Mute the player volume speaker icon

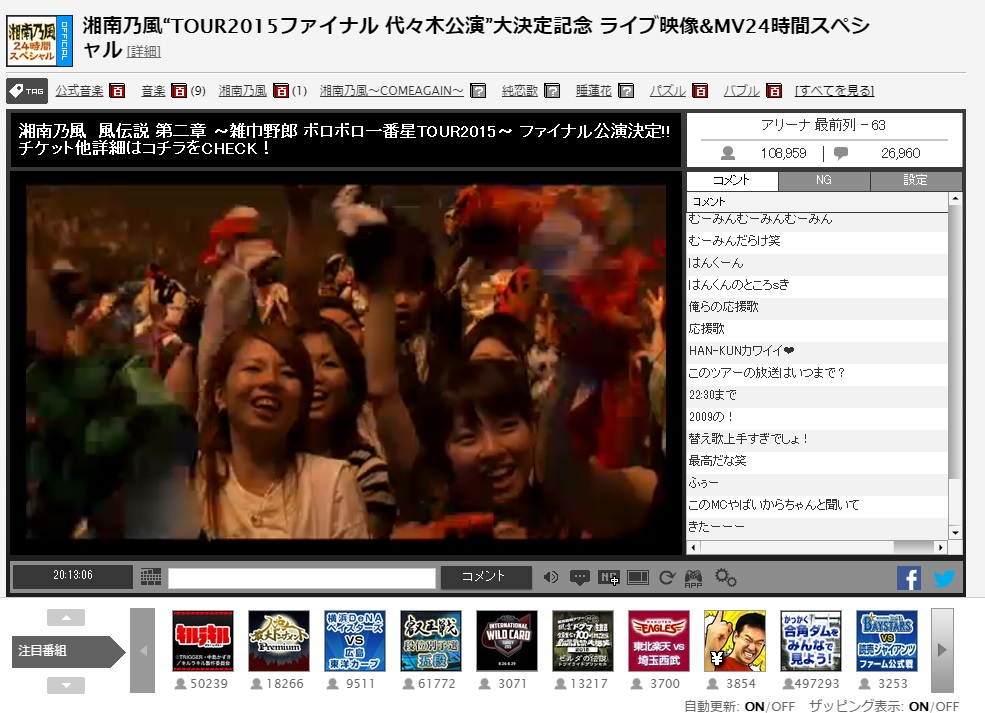point(551,577)
